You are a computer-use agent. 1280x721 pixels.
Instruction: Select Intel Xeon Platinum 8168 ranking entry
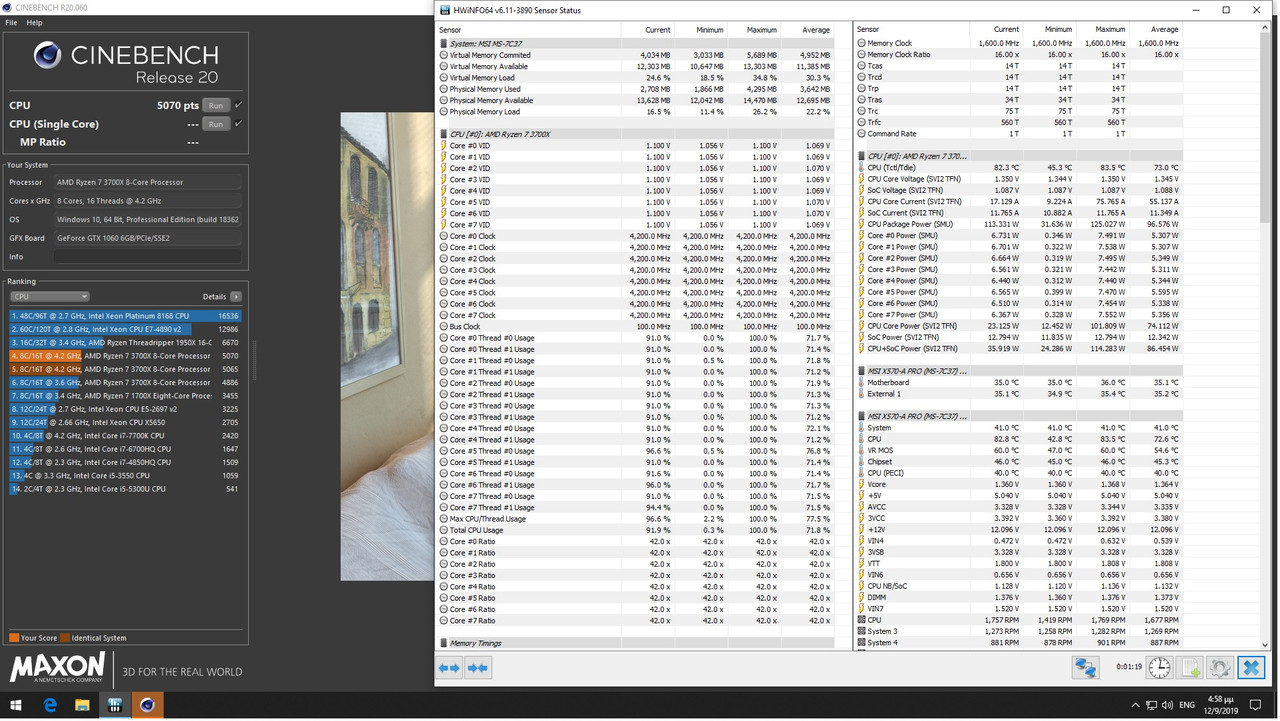click(125, 316)
